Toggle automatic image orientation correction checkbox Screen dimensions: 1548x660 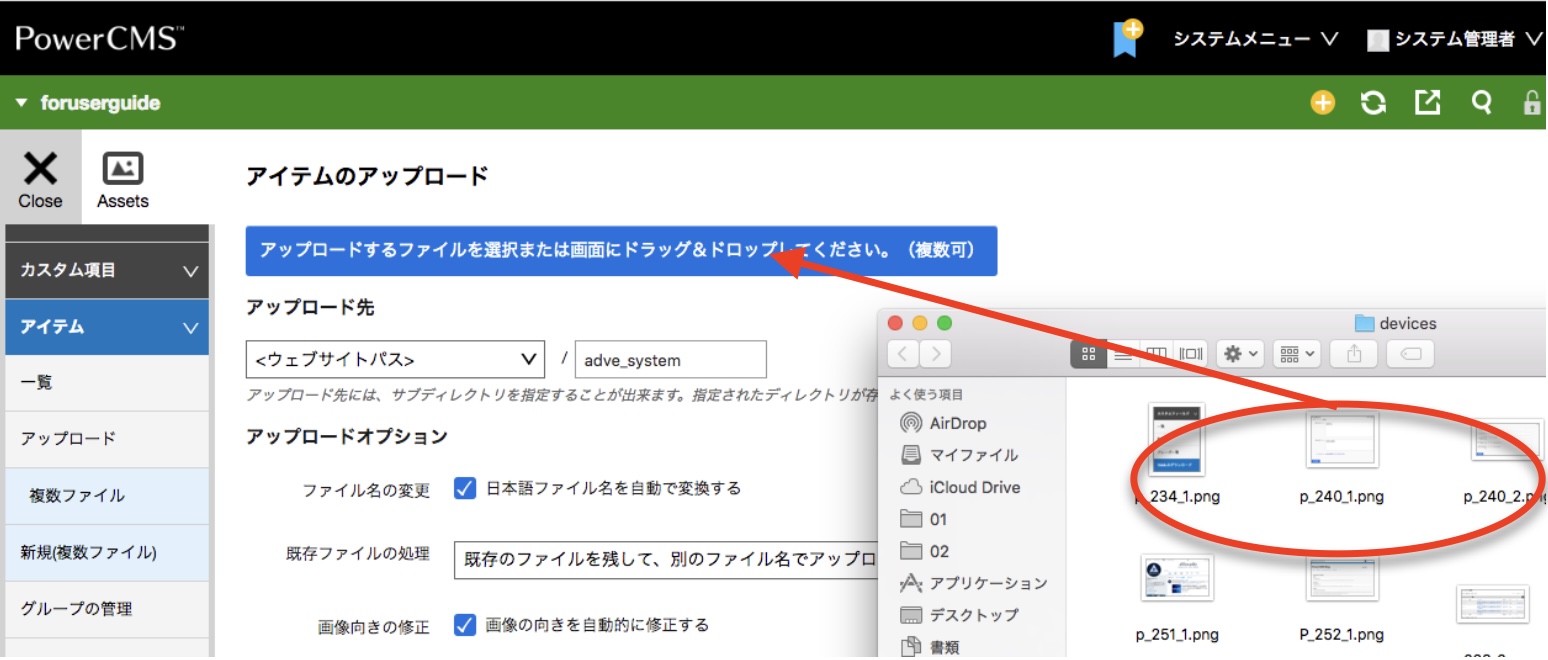[465, 625]
